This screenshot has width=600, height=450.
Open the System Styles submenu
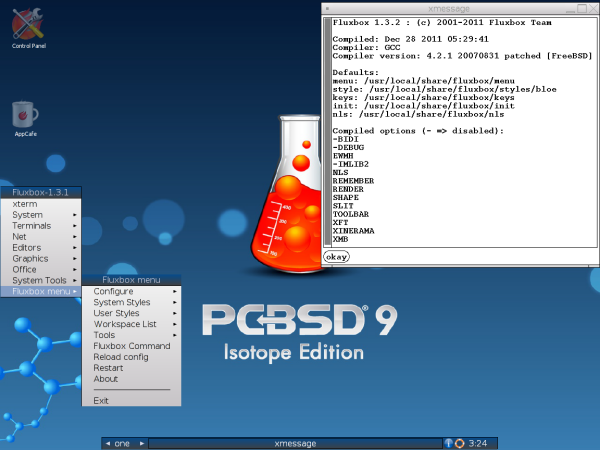[x=131, y=302]
